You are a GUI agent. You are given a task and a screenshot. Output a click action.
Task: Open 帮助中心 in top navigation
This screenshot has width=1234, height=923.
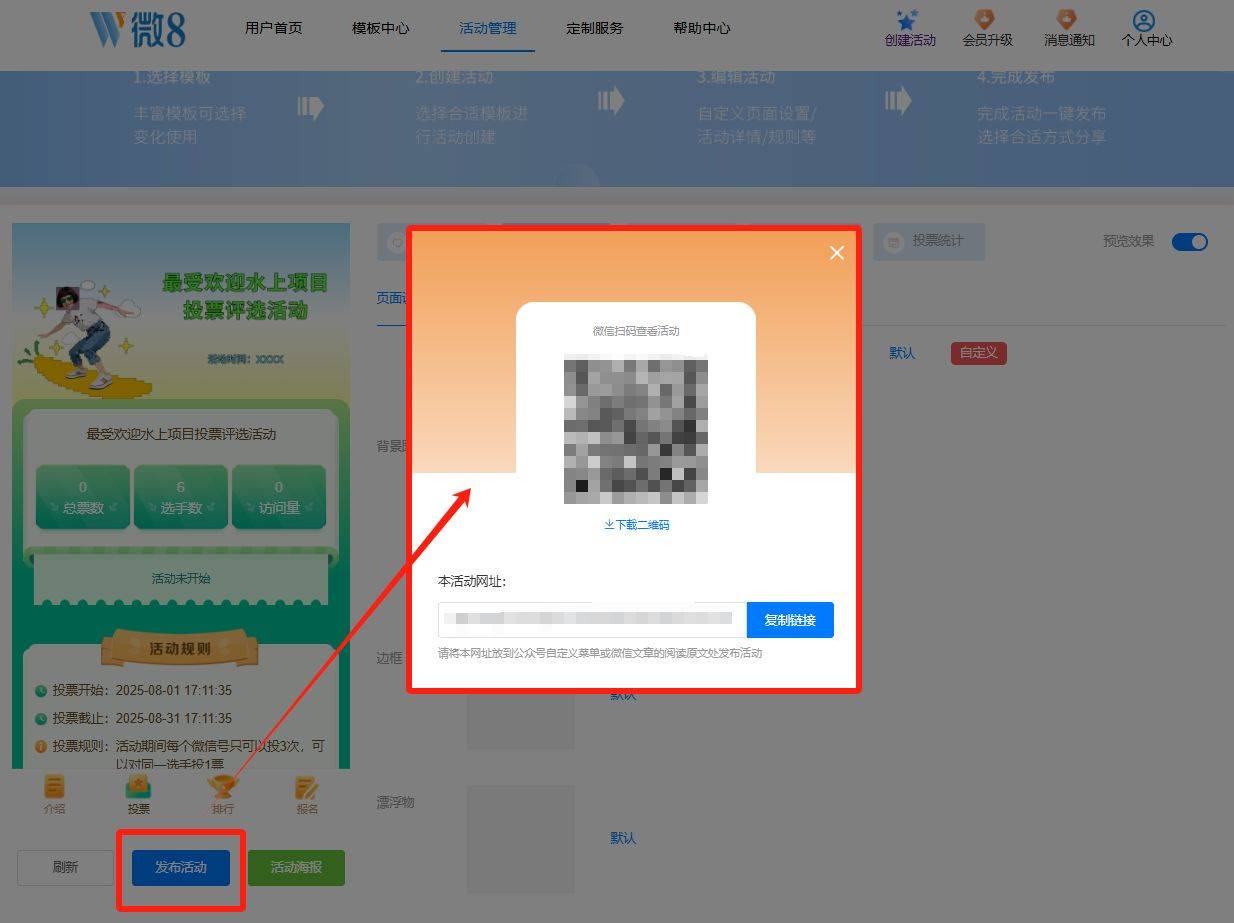point(702,28)
